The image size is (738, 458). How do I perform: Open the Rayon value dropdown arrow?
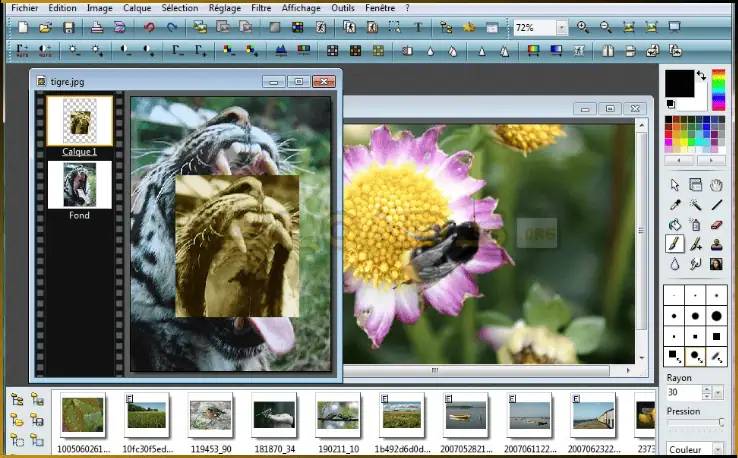[x=718, y=392]
